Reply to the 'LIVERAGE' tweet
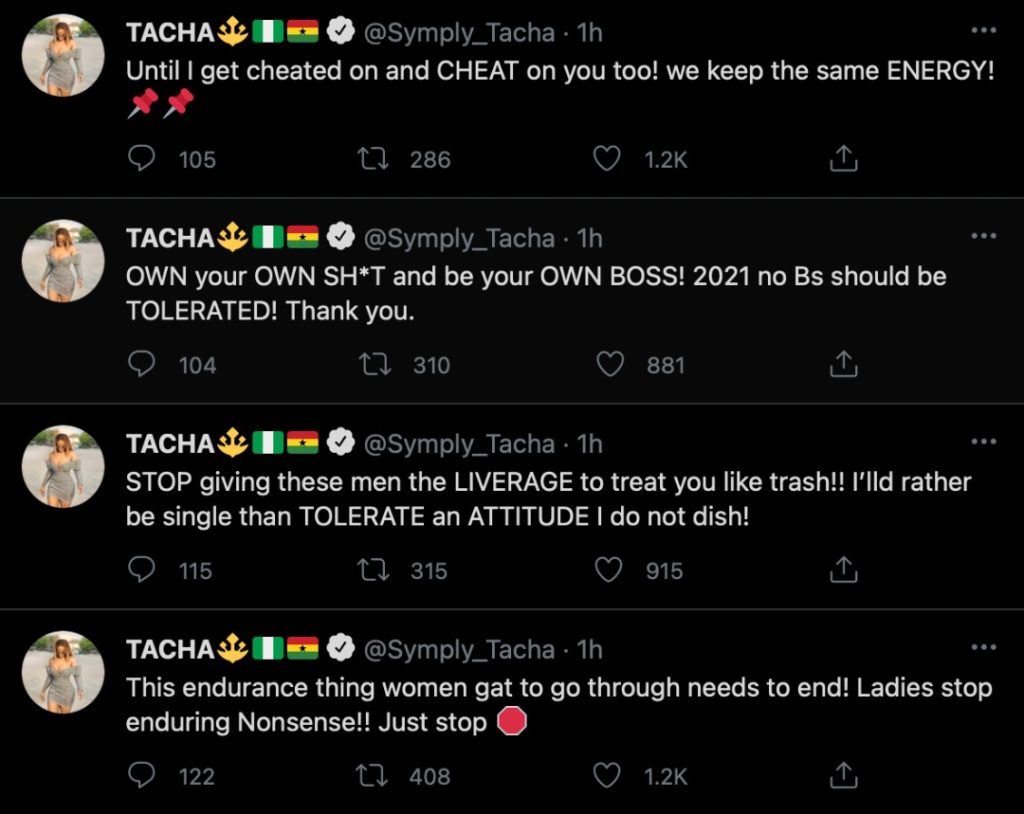The height and width of the screenshot is (814, 1024). (x=142, y=570)
